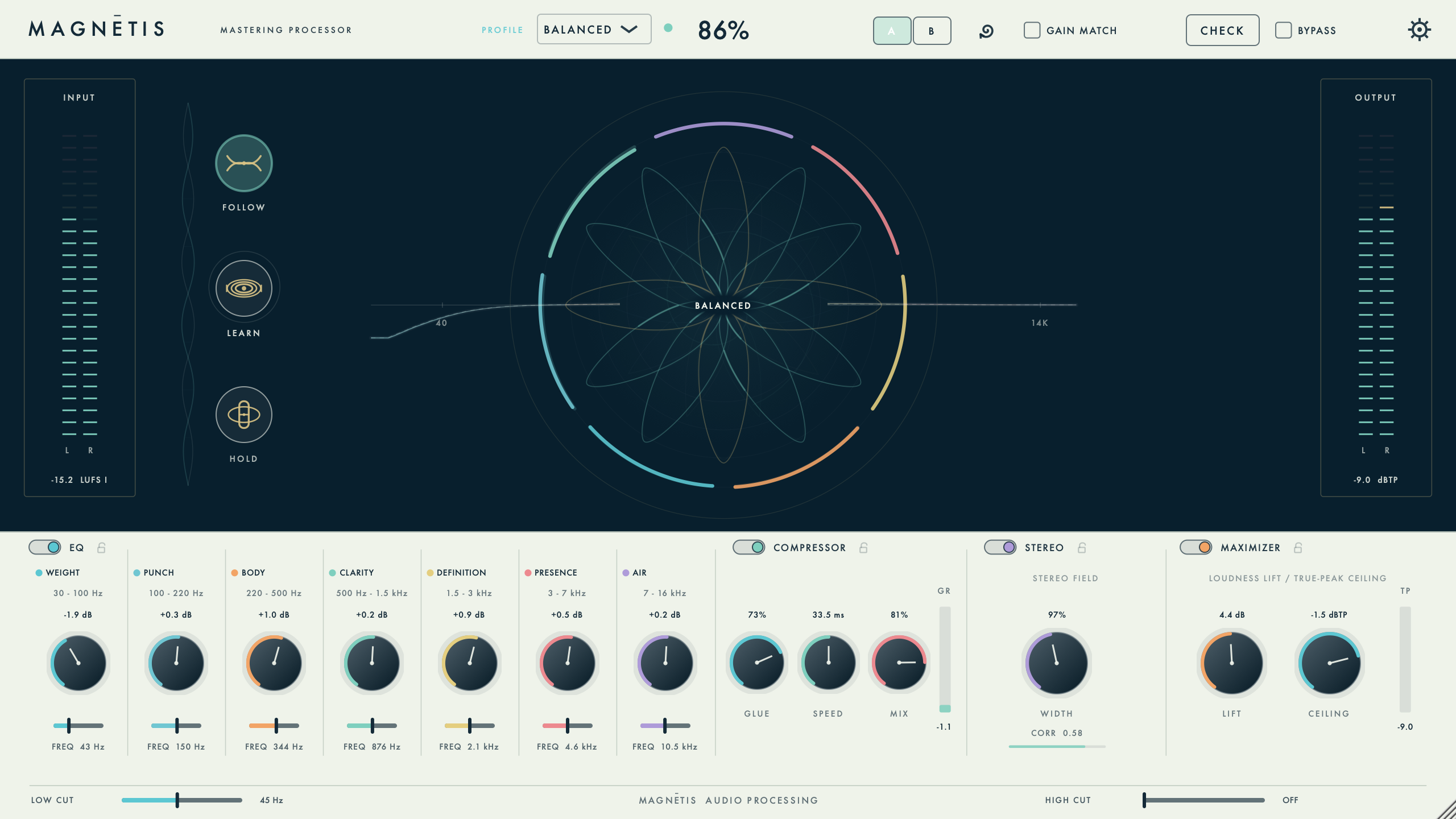Click the Presence gain knob
Image resolution: width=1456 pixels, height=819 pixels.
pyautogui.click(x=568, y=663)
